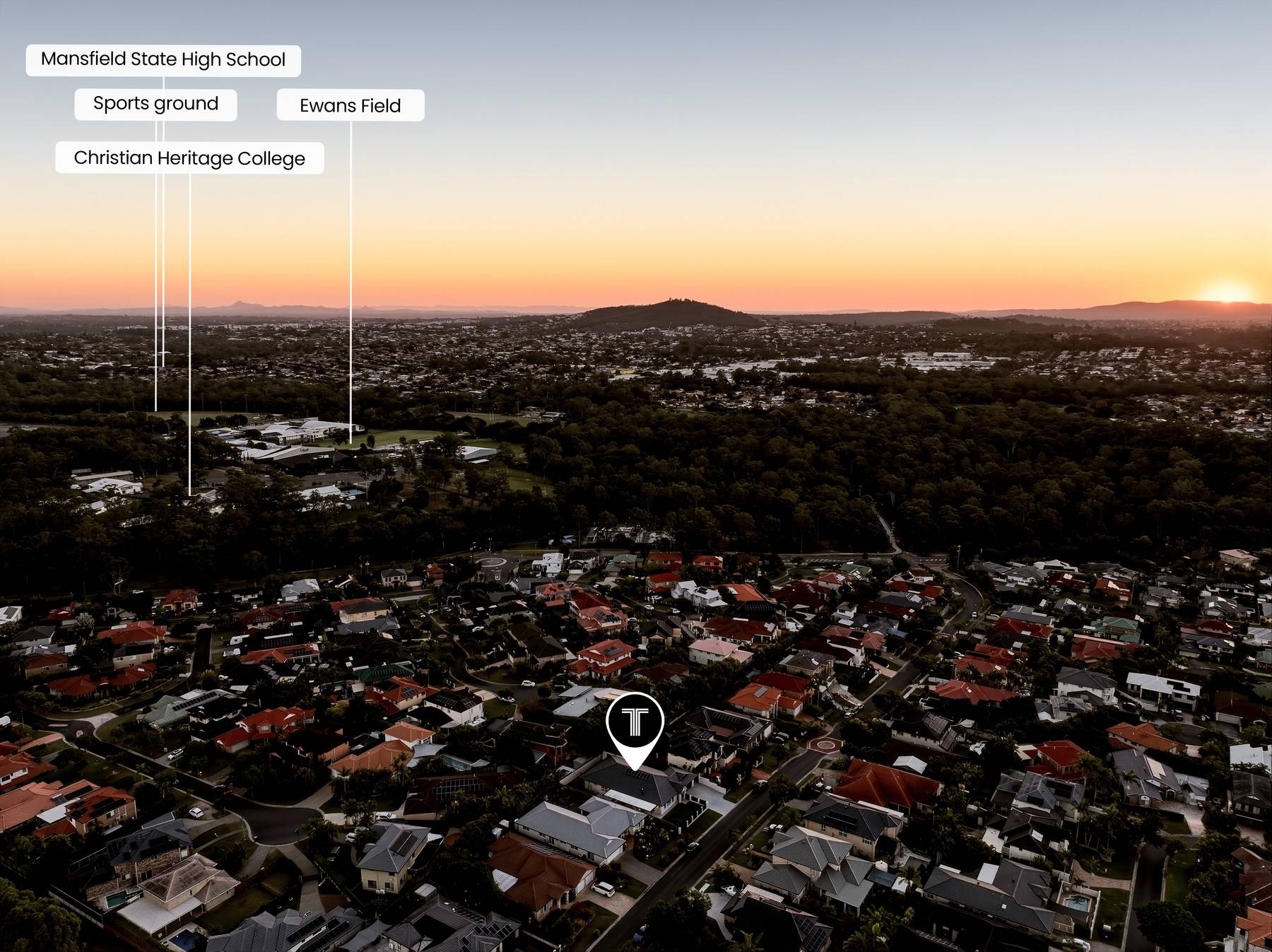
Task: Click the setting sun on the horizon
Action: click(1227, 293)
